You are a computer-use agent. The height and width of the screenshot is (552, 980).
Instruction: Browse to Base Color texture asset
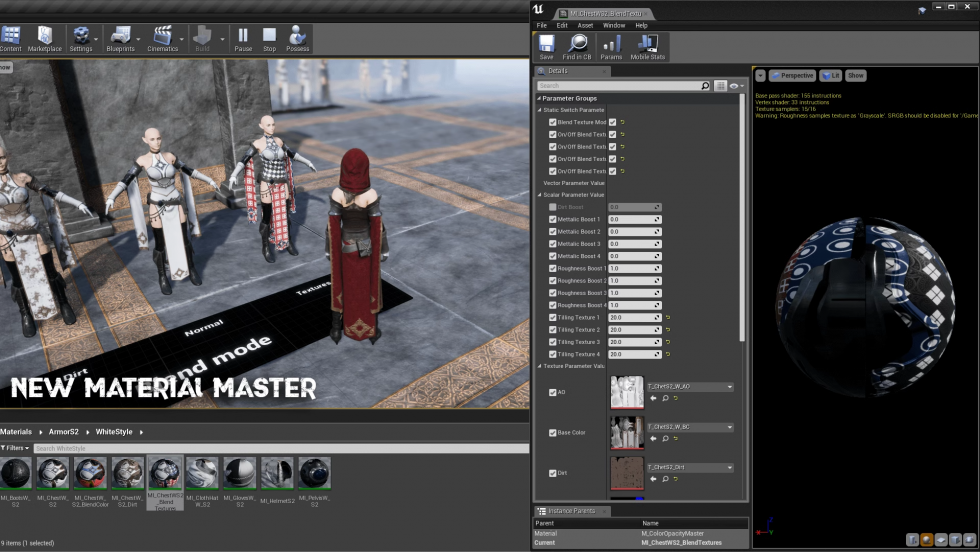pyautogui.click(x=666, y=438)
